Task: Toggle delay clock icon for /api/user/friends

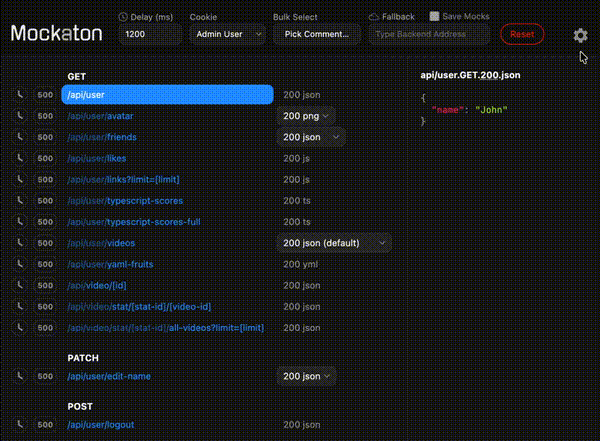Action: 20,137
